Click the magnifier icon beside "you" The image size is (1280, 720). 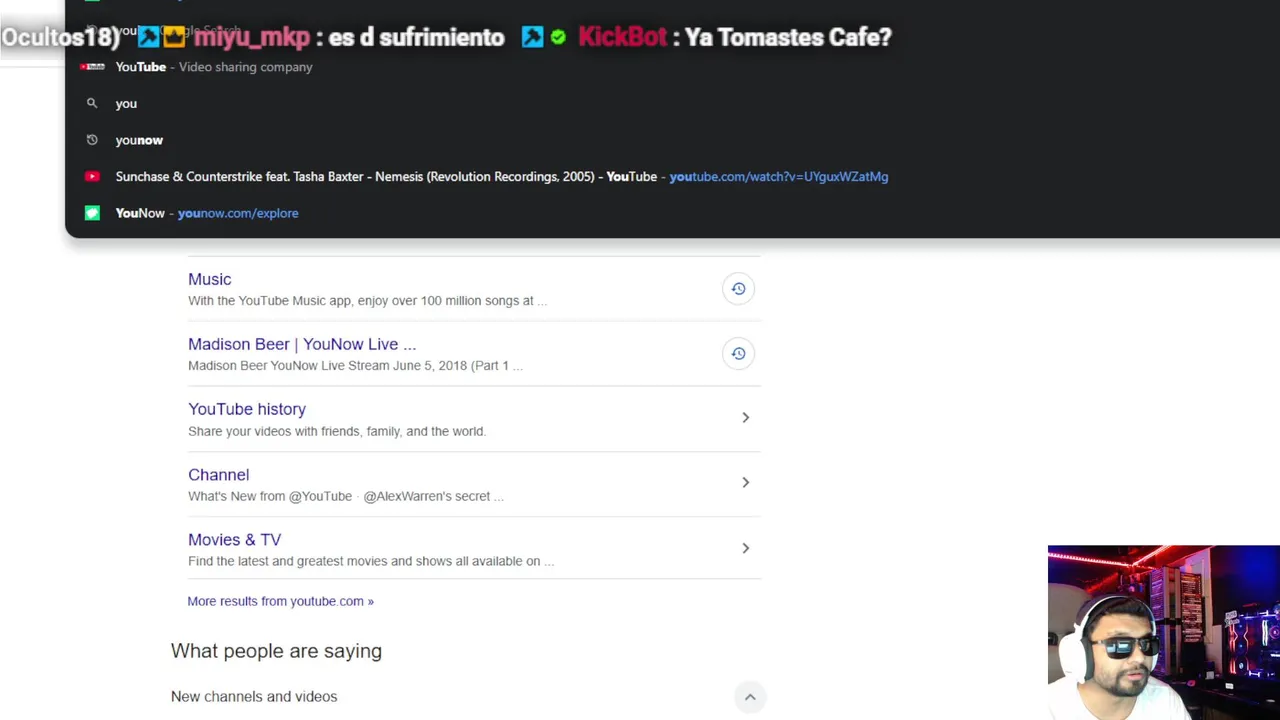point(92,103)
